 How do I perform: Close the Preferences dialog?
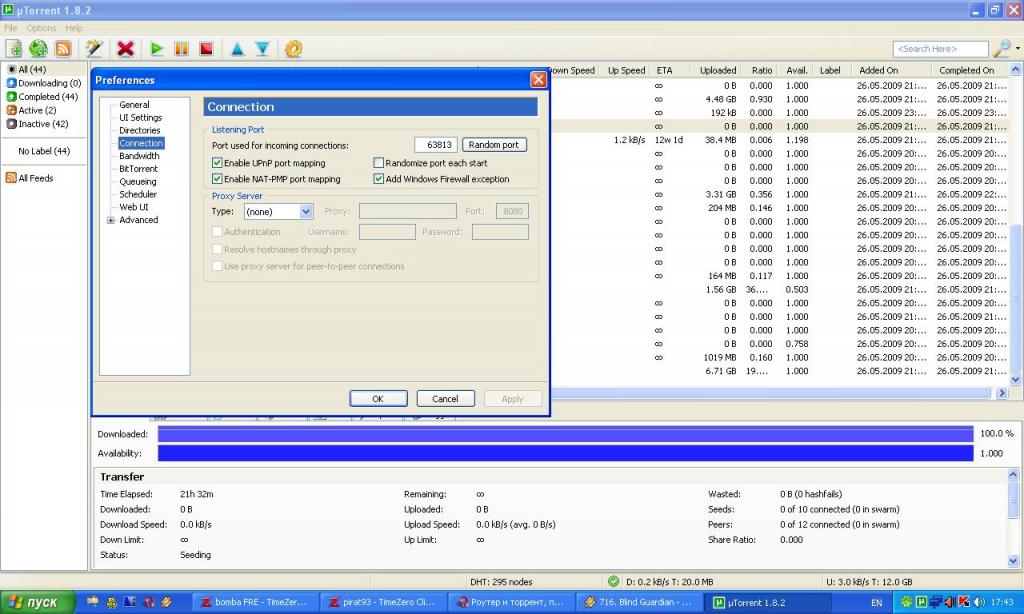point(538,79)
